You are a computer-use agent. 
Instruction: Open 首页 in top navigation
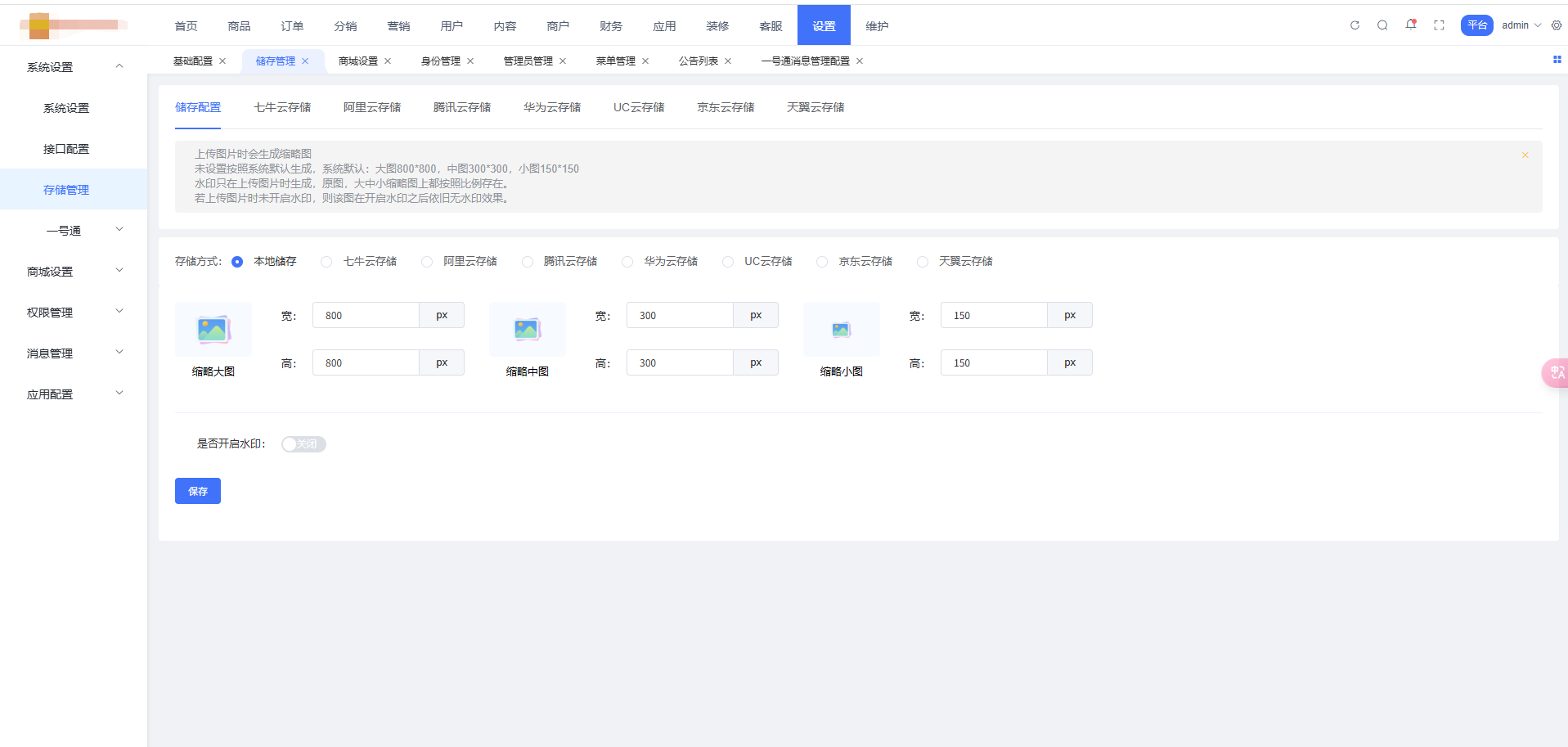click(x=186, y=26)
